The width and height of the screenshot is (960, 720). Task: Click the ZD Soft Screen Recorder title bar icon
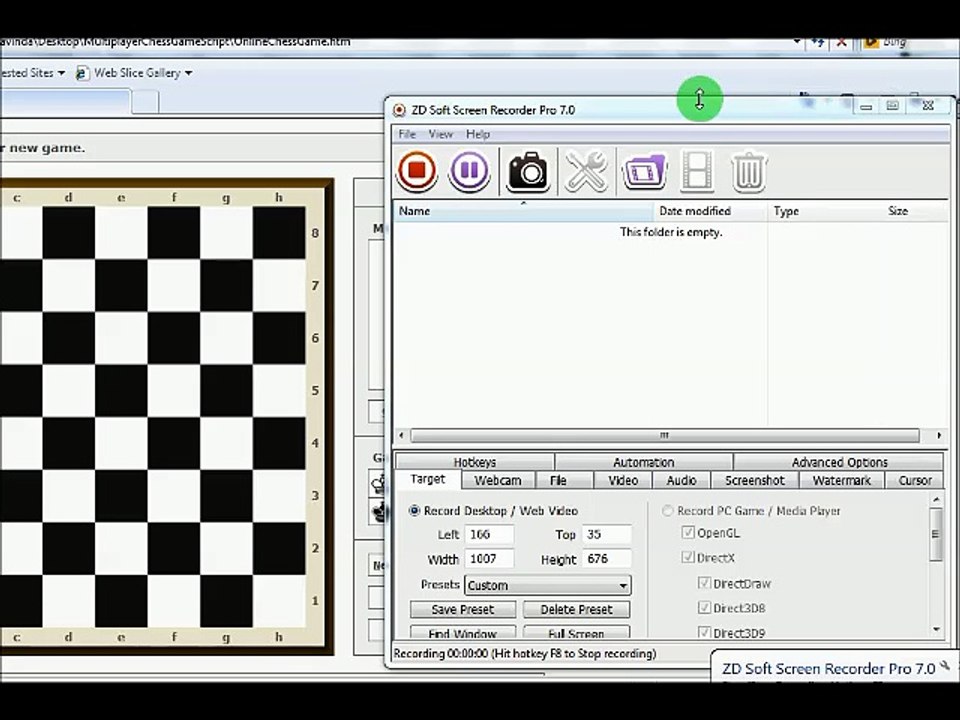tap(399, 110)
